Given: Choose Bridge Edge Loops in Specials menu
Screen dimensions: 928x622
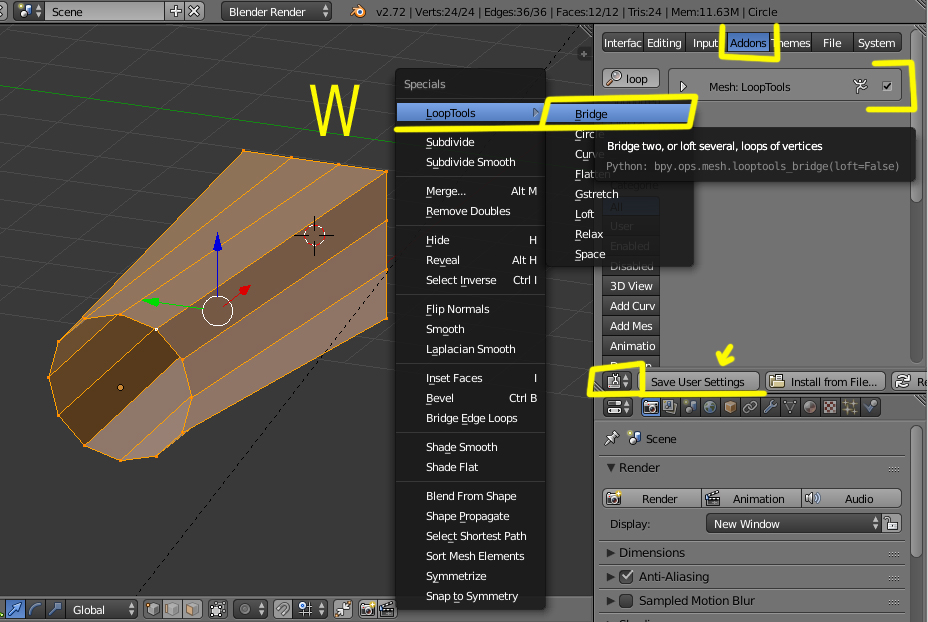Looking at the screenshot, I should coord(471,418).
